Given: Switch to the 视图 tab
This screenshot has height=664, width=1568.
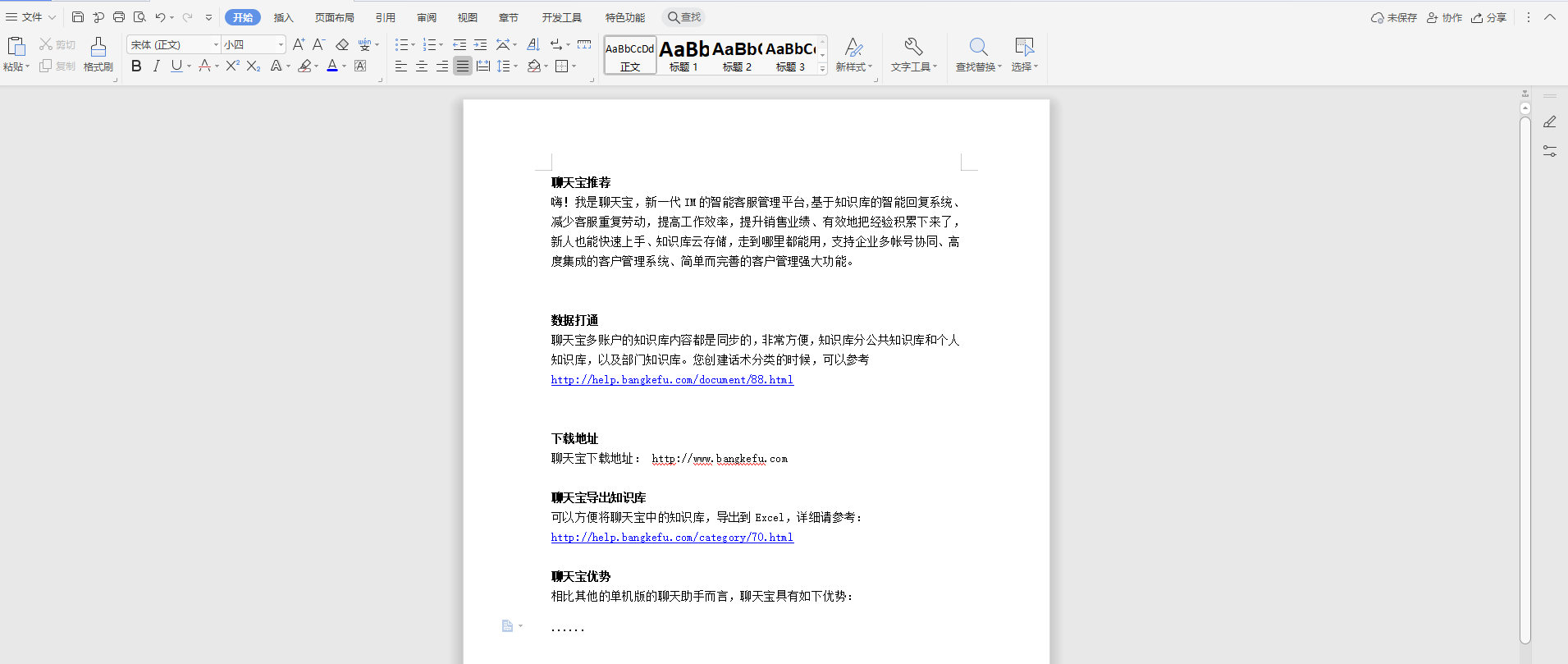Looking at the screenshot, I should (x=468, y=17).
